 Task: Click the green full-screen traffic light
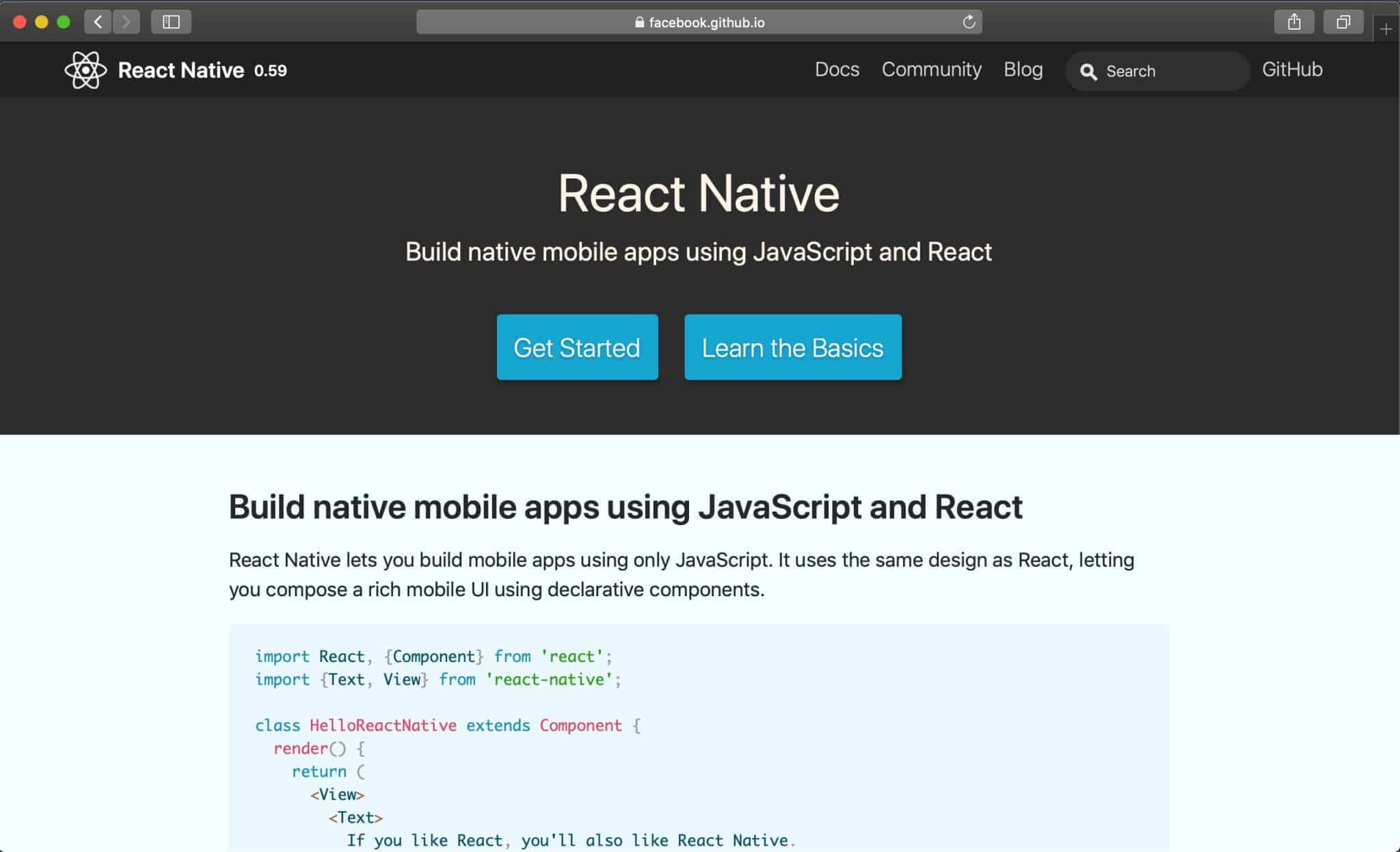coord(62,21)
